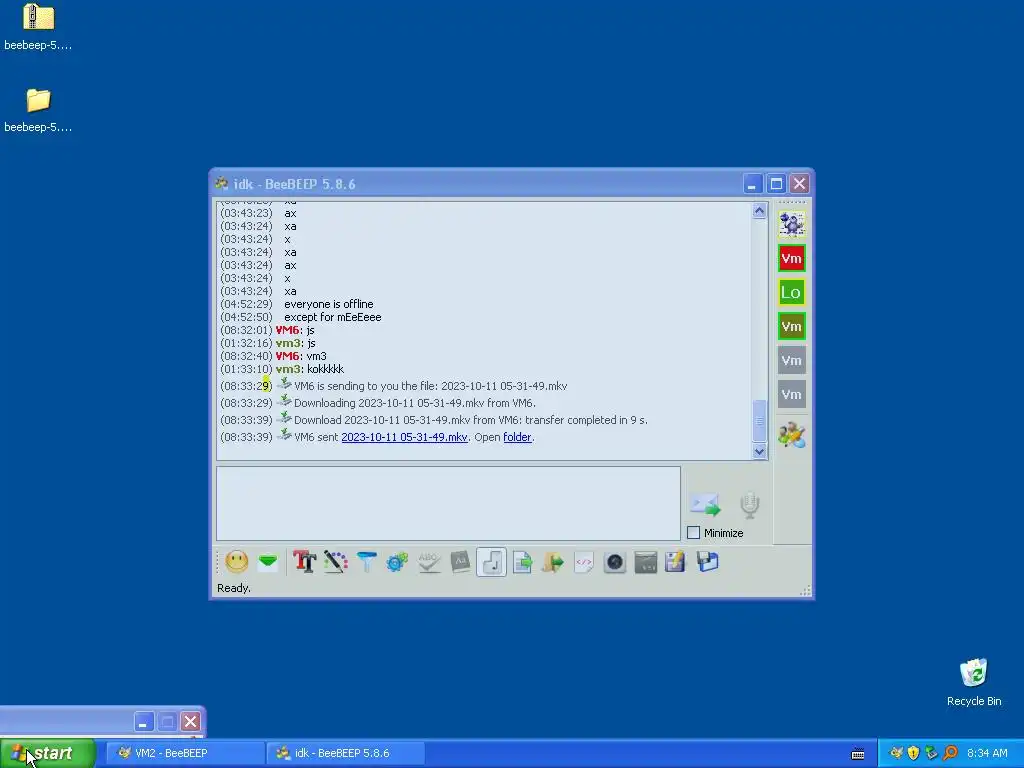This screenshot has height=768, width=1024.
Task: Click 'VM6 is sending to you the file' line
Action: click(430, 386)
